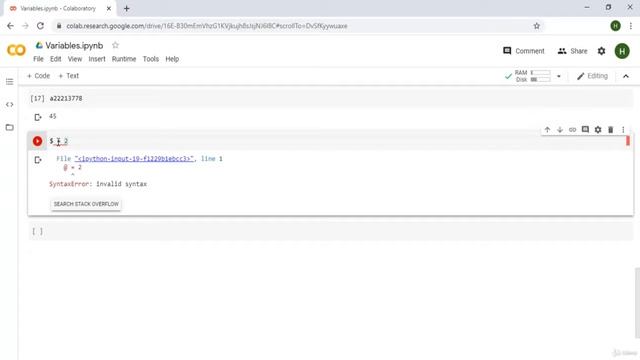
Task: Open a new browser tab
Action: pos(127,8)
